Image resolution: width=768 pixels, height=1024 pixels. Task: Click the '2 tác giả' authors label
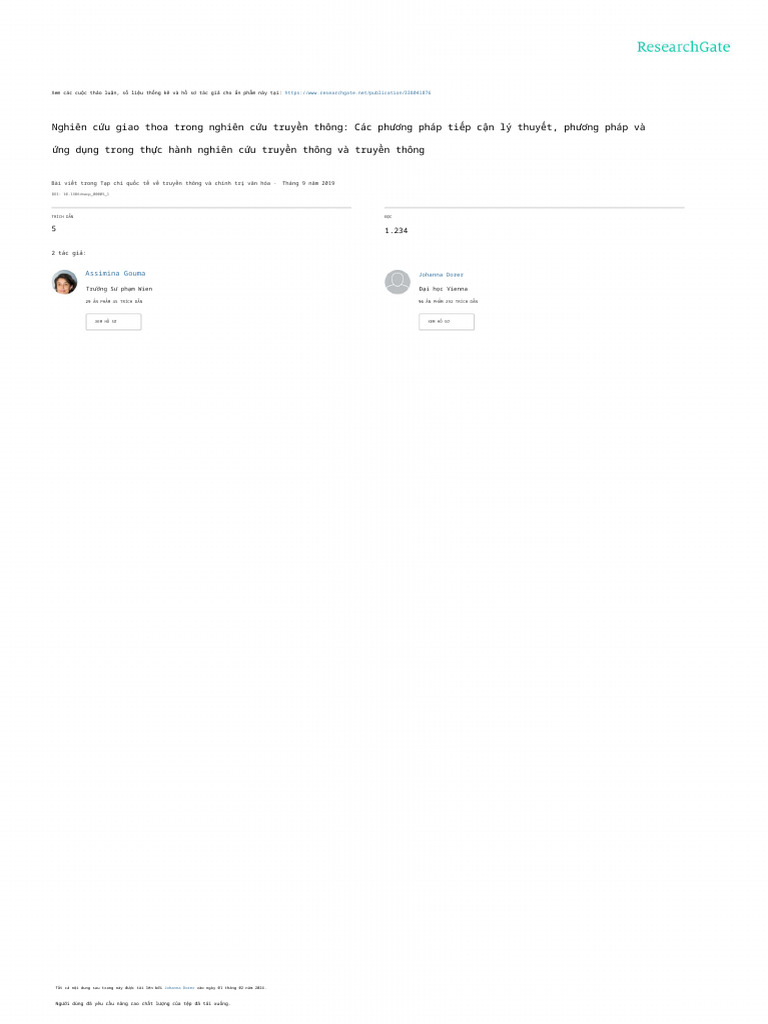point(69,253)
